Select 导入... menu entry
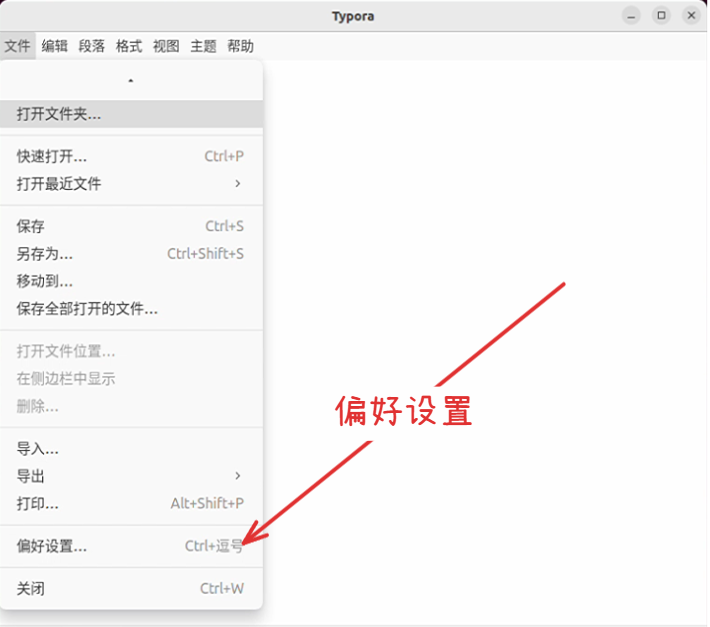 (x=131, y=449)
